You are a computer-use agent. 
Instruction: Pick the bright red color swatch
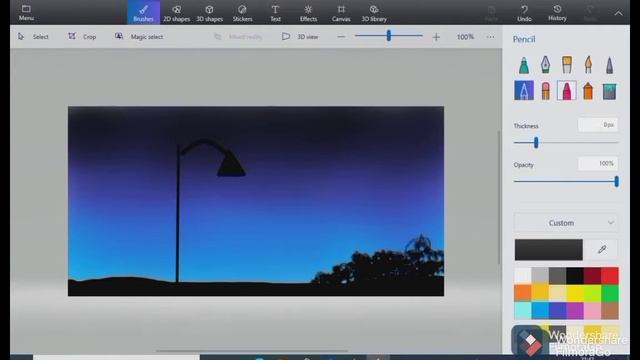coord(610,276)
